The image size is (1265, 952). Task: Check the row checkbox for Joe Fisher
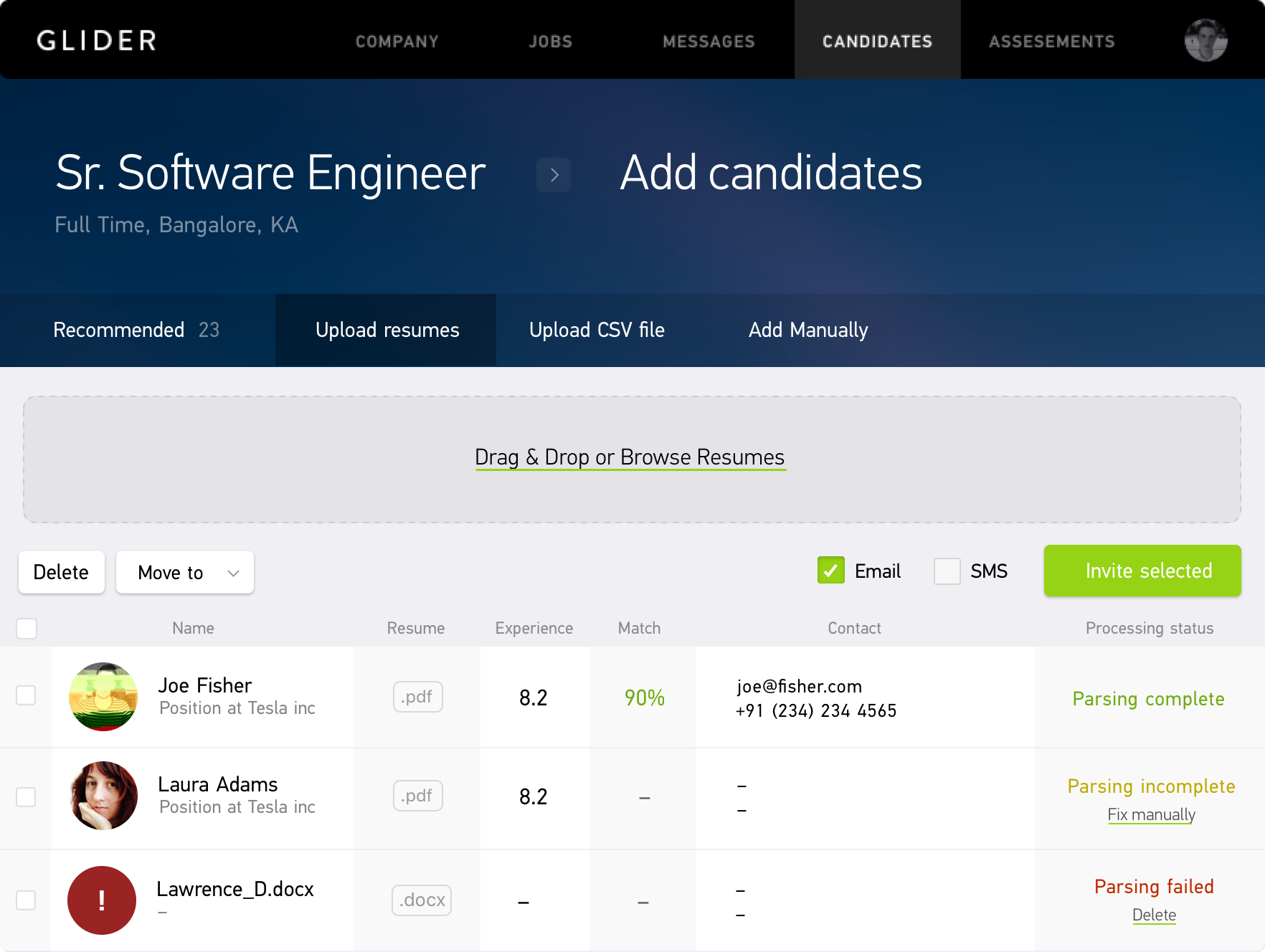tap(26, 696)
